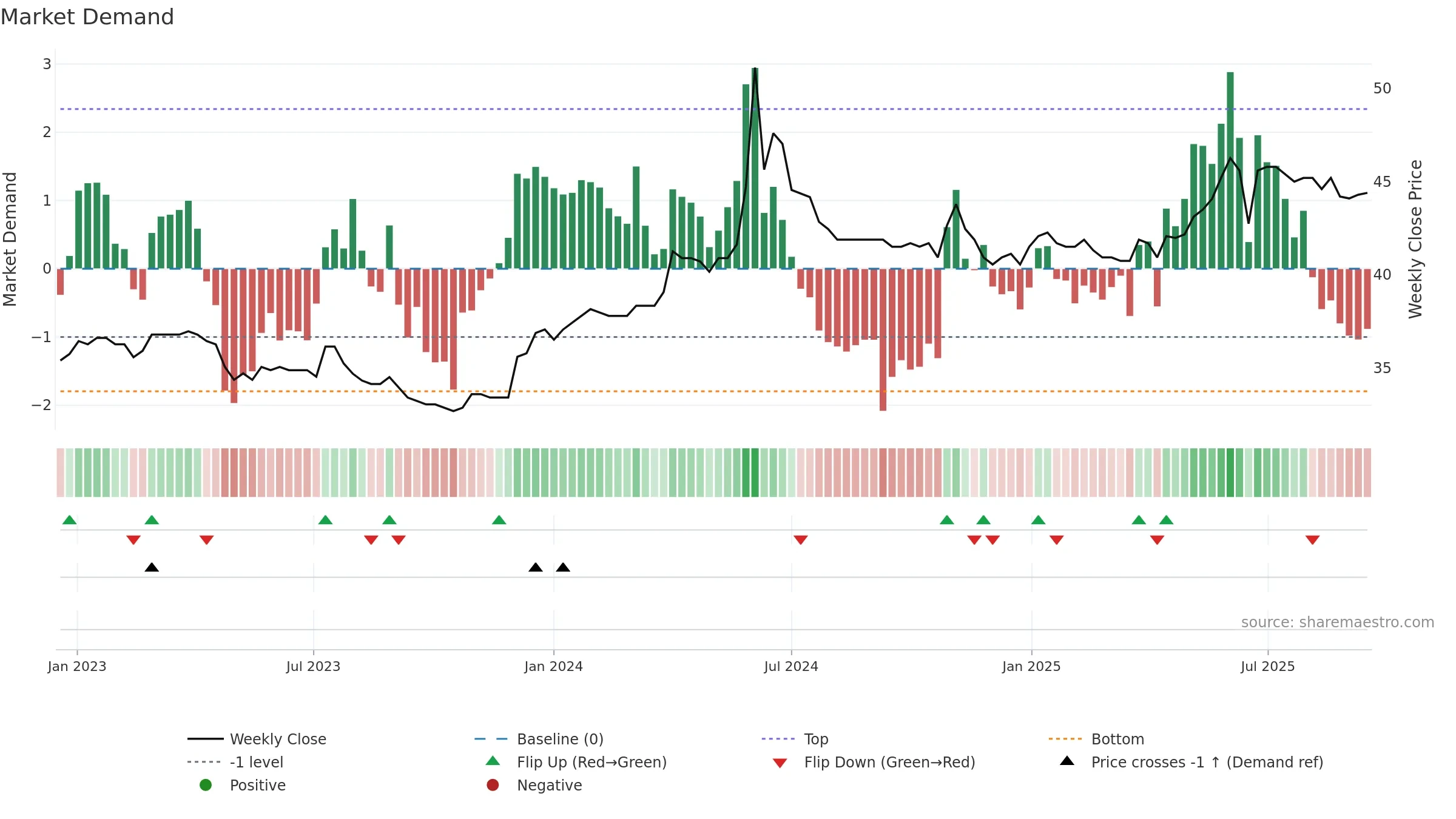Click the green Flip Up legend triangle

pyautogui.click(x=493, y=761)
